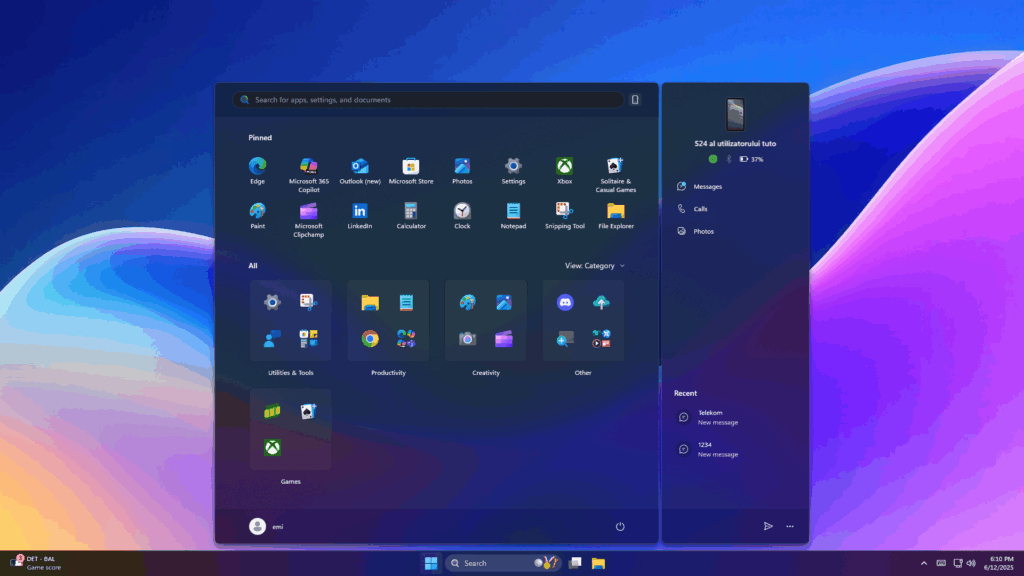Click the taskbar Search box

[503, 563]
